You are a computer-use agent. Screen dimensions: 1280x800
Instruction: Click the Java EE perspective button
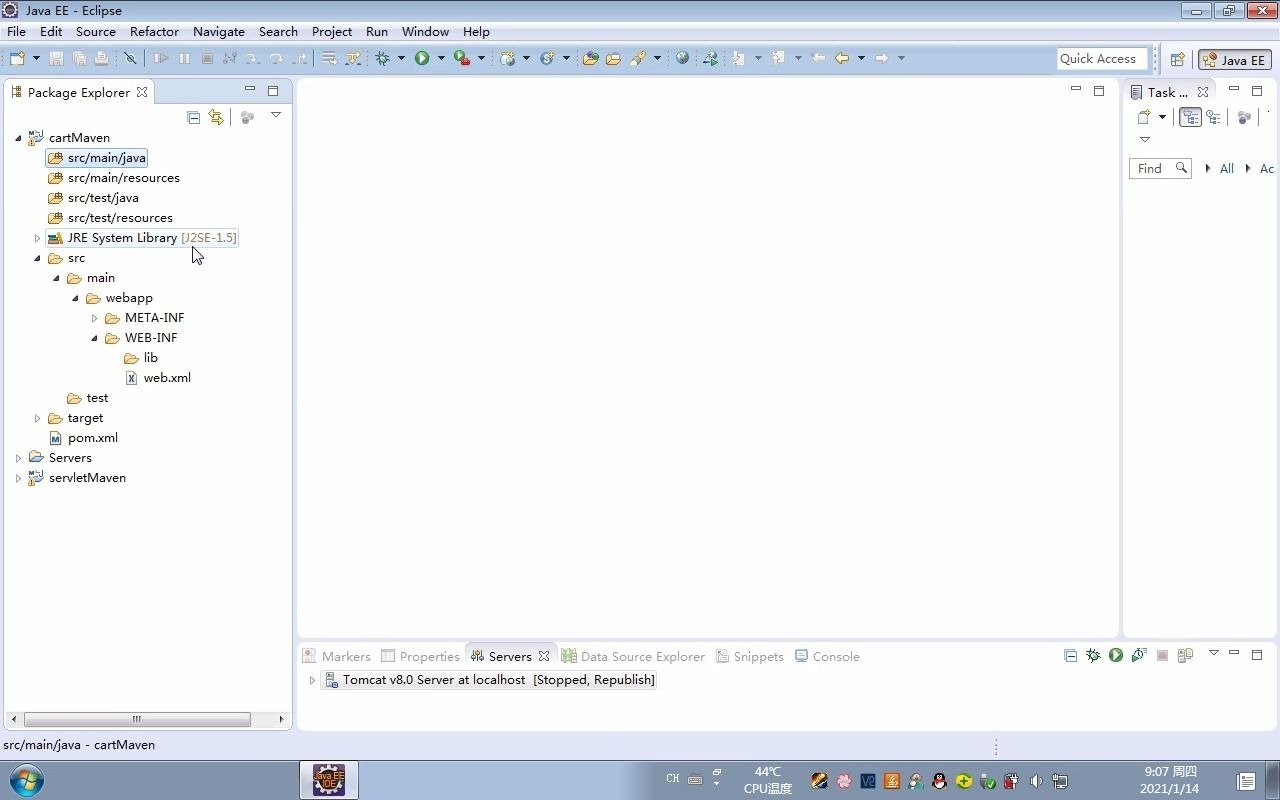click(x=1235, y=59)
